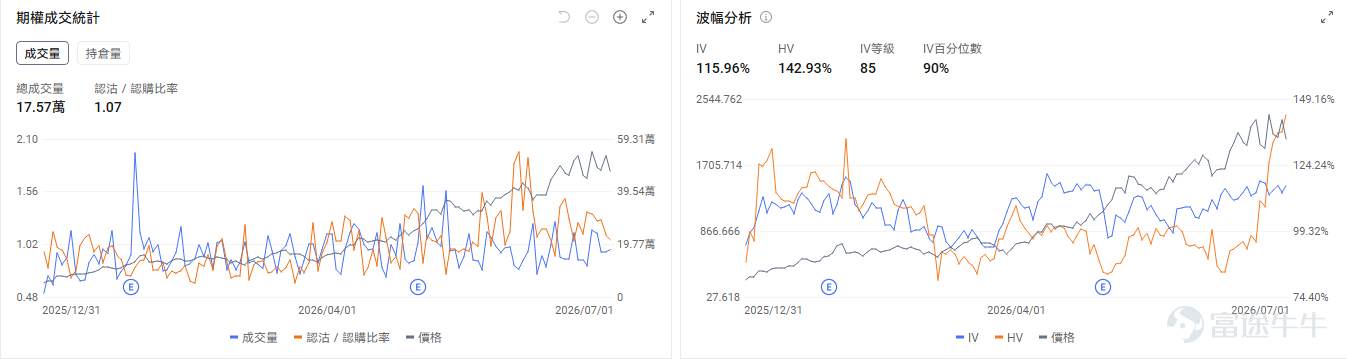Image resolution: width=1347 pixels, height=361 pixels.
Task: Click the 2026/04/01 date label in the volume chart
Action: coord(328,310)
